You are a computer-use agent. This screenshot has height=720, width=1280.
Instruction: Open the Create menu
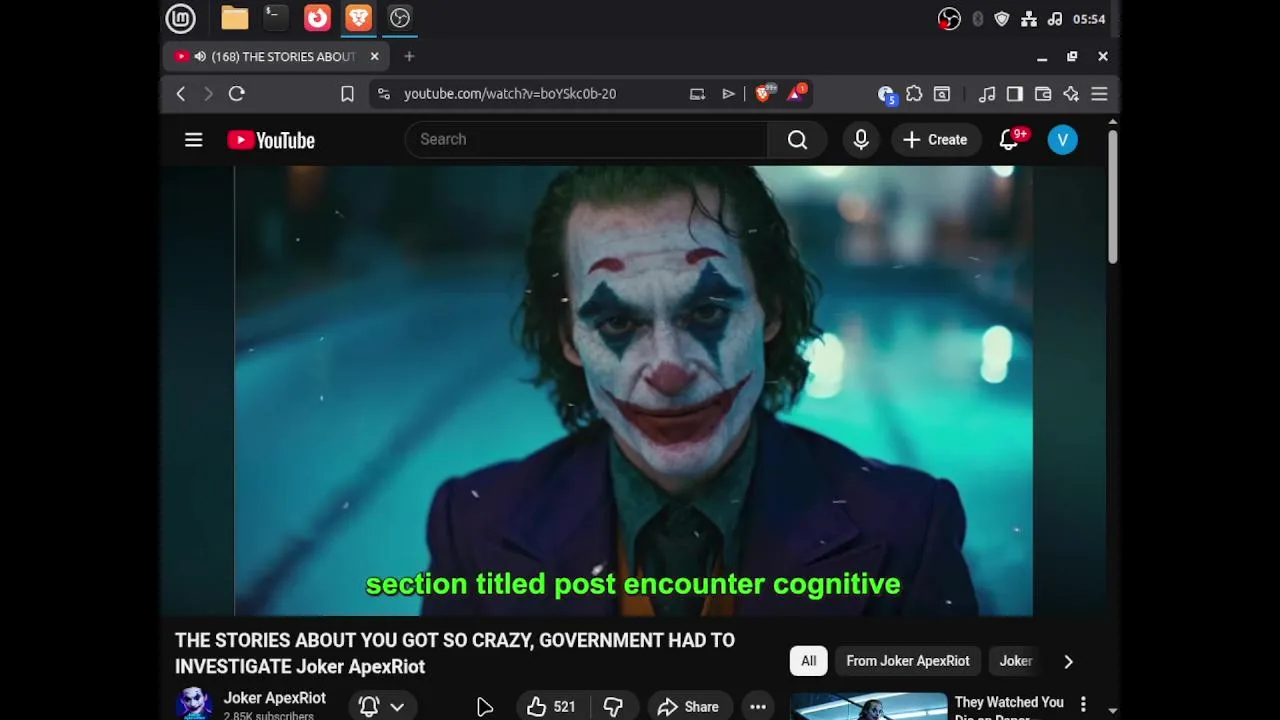[x=935, y=140]
